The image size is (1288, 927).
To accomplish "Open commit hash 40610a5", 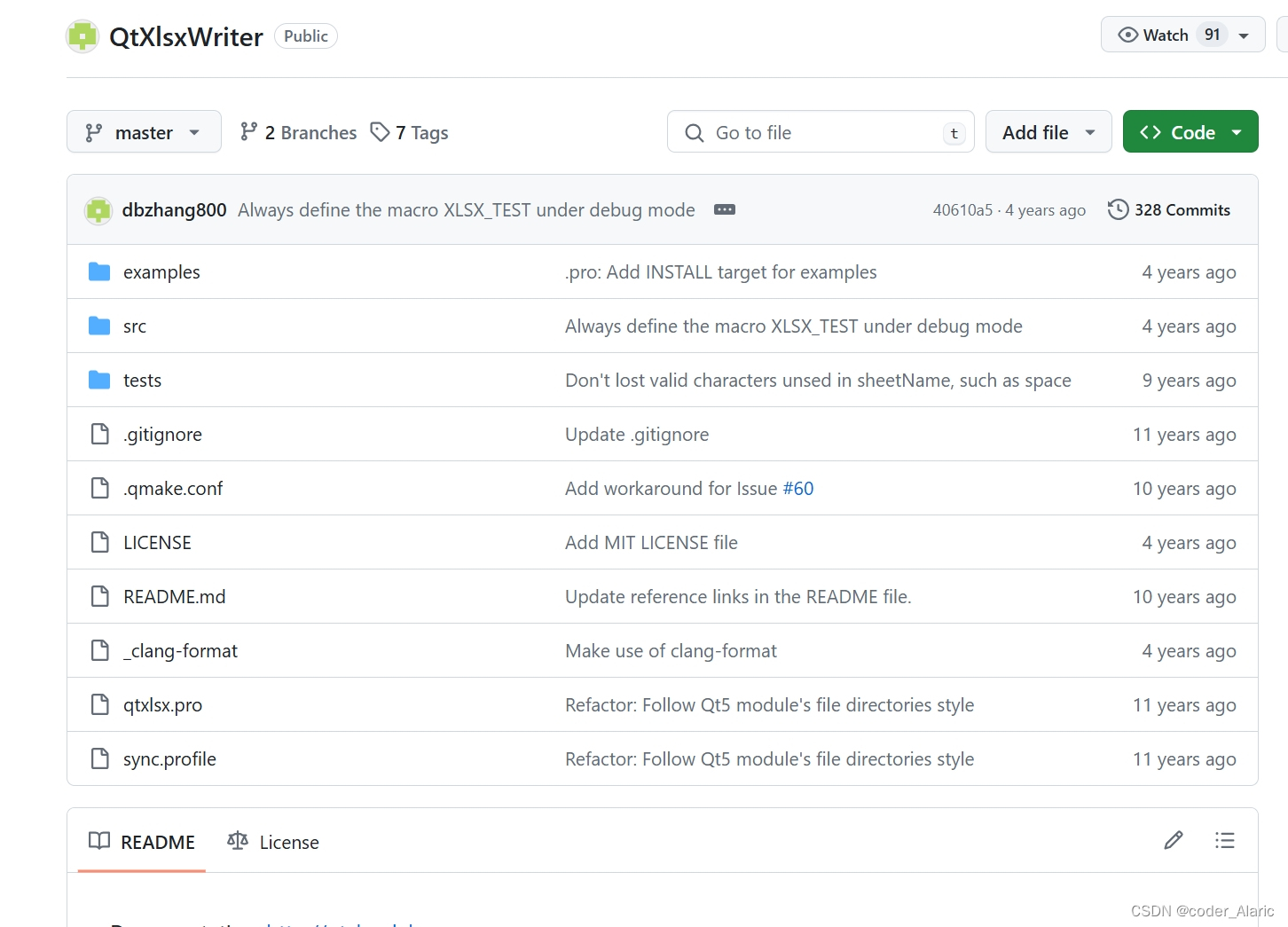I will 962,210.
